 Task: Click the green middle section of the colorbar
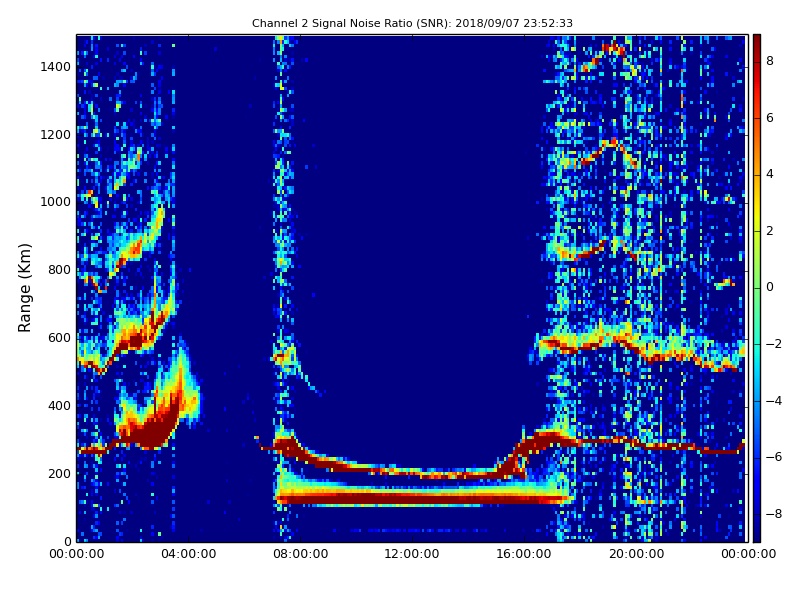[757, 288]
